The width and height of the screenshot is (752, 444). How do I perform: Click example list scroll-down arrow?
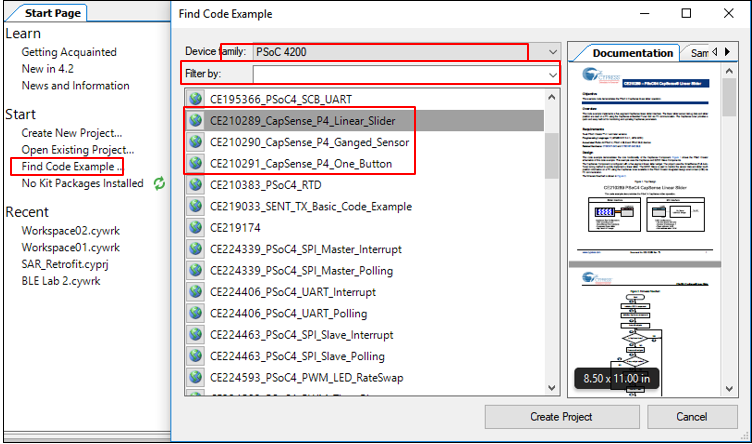(552, 387)
